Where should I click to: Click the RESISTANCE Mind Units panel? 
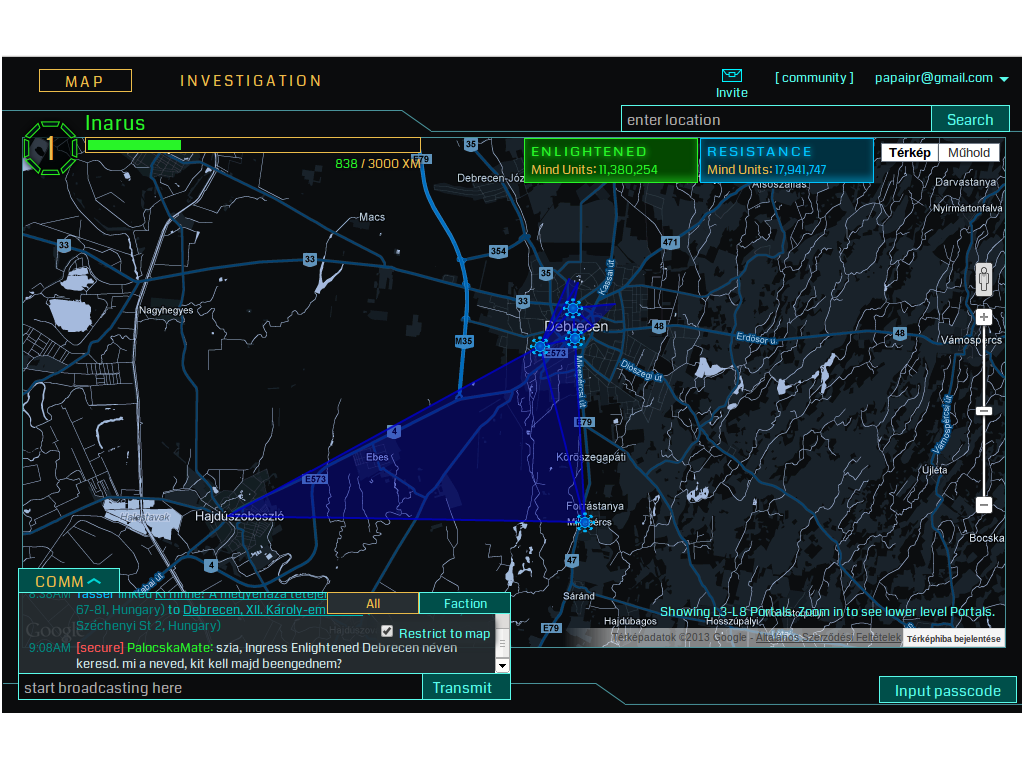[786, 161]
